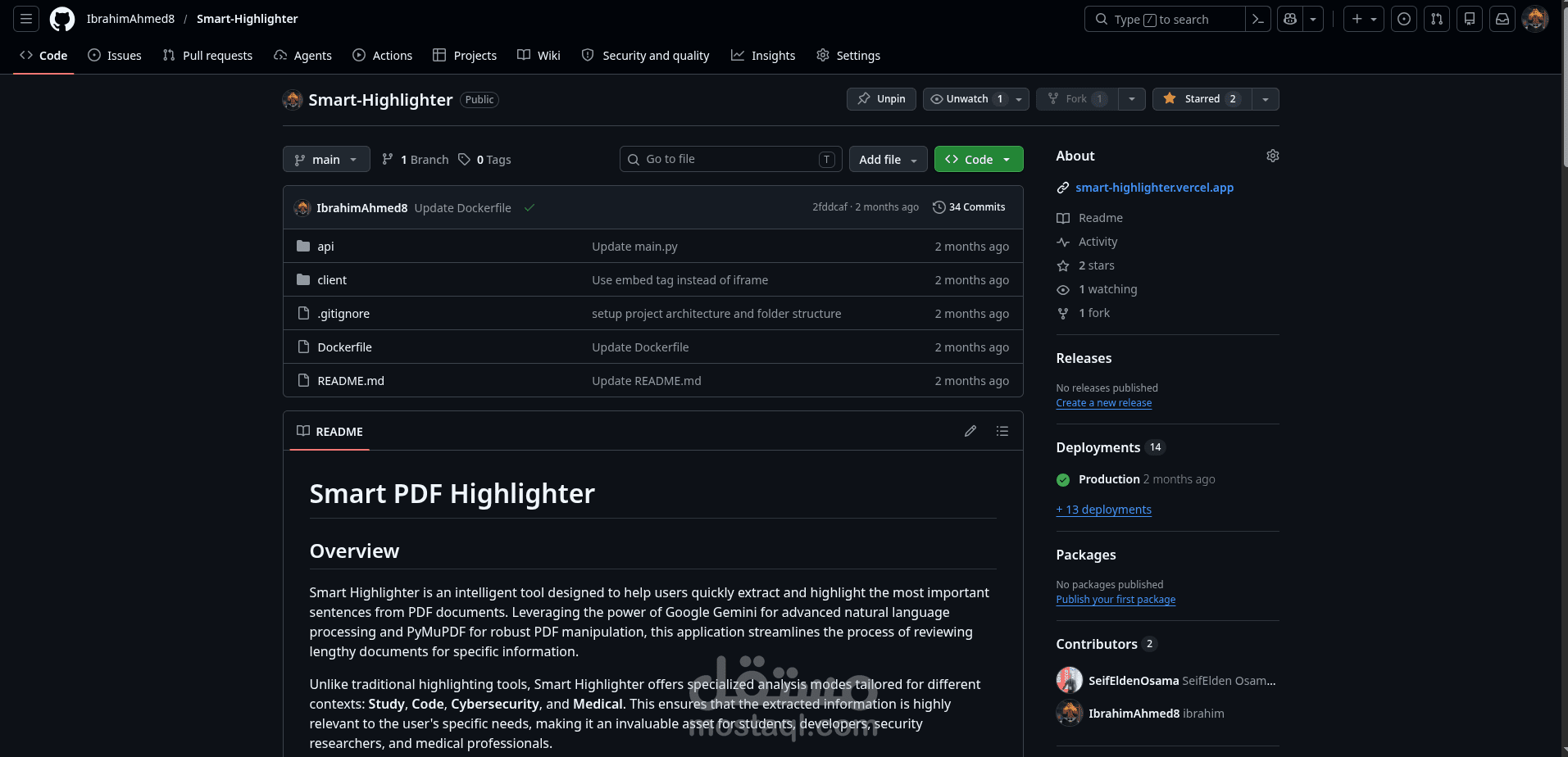Open the Projects tab
1568x757 pixels.
465,55
